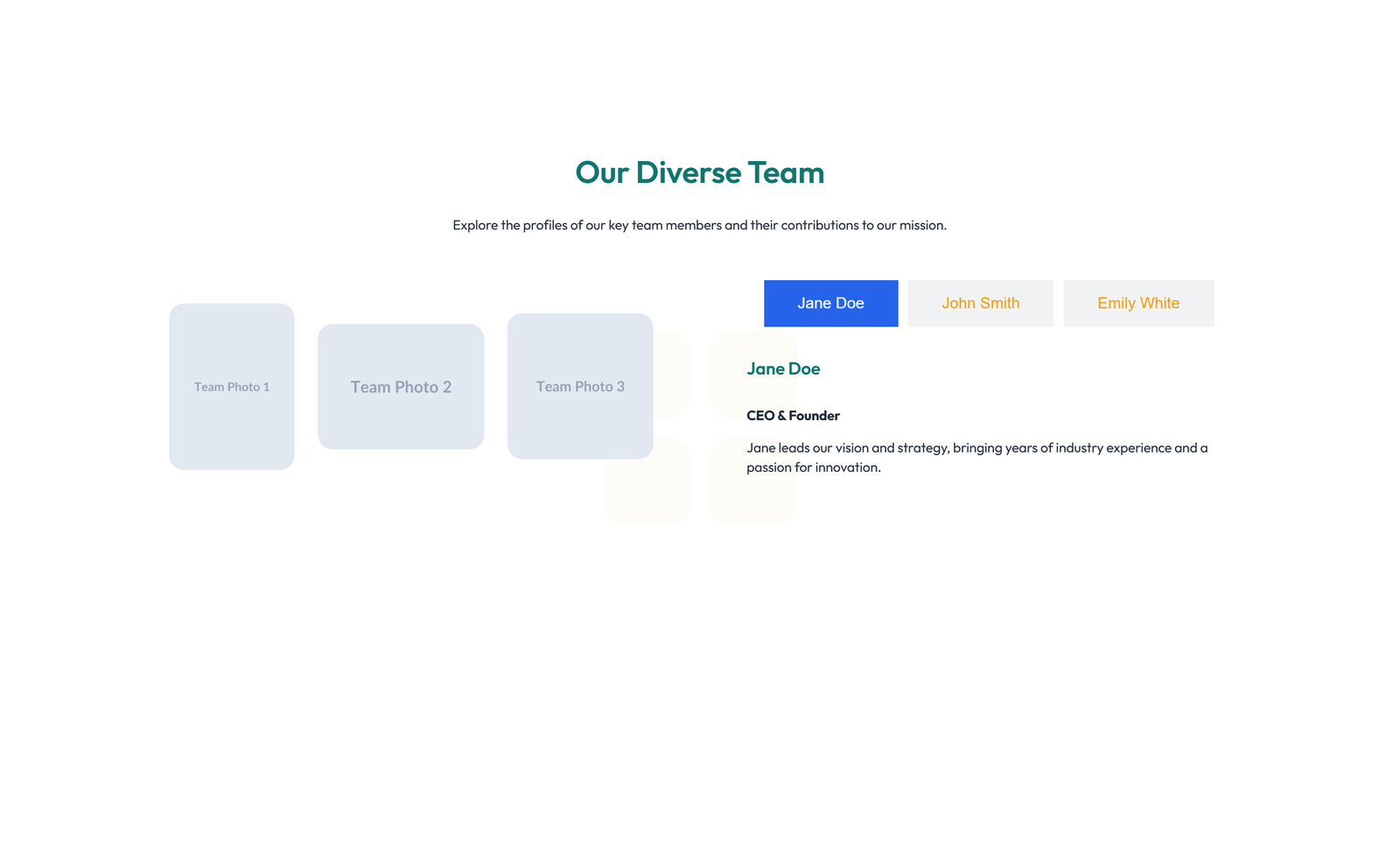Switch to the Emily White profile tab
The height and width of the screenshot is (856, 1400).
(1138, 303)
